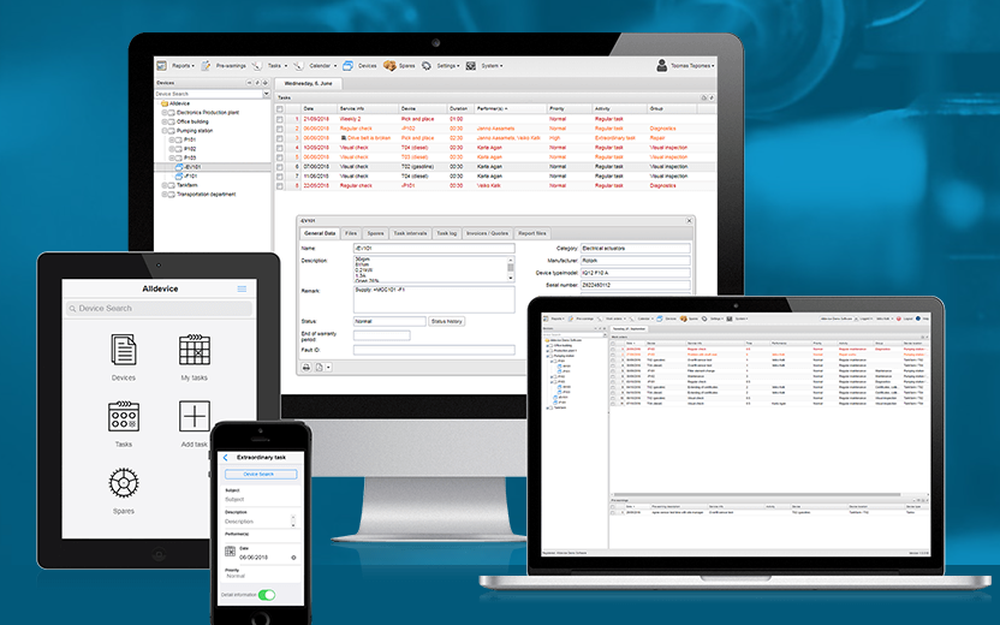Check the task row 2 checkbox

point(279,129)
